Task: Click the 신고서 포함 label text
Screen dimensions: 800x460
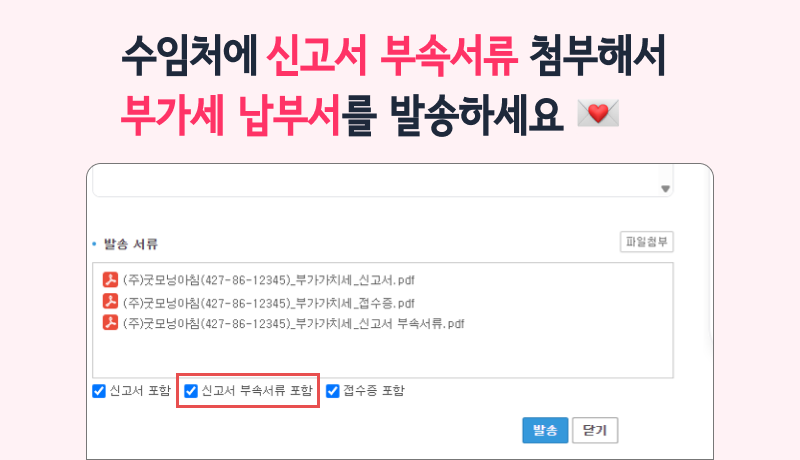Action: pos(140,391)
